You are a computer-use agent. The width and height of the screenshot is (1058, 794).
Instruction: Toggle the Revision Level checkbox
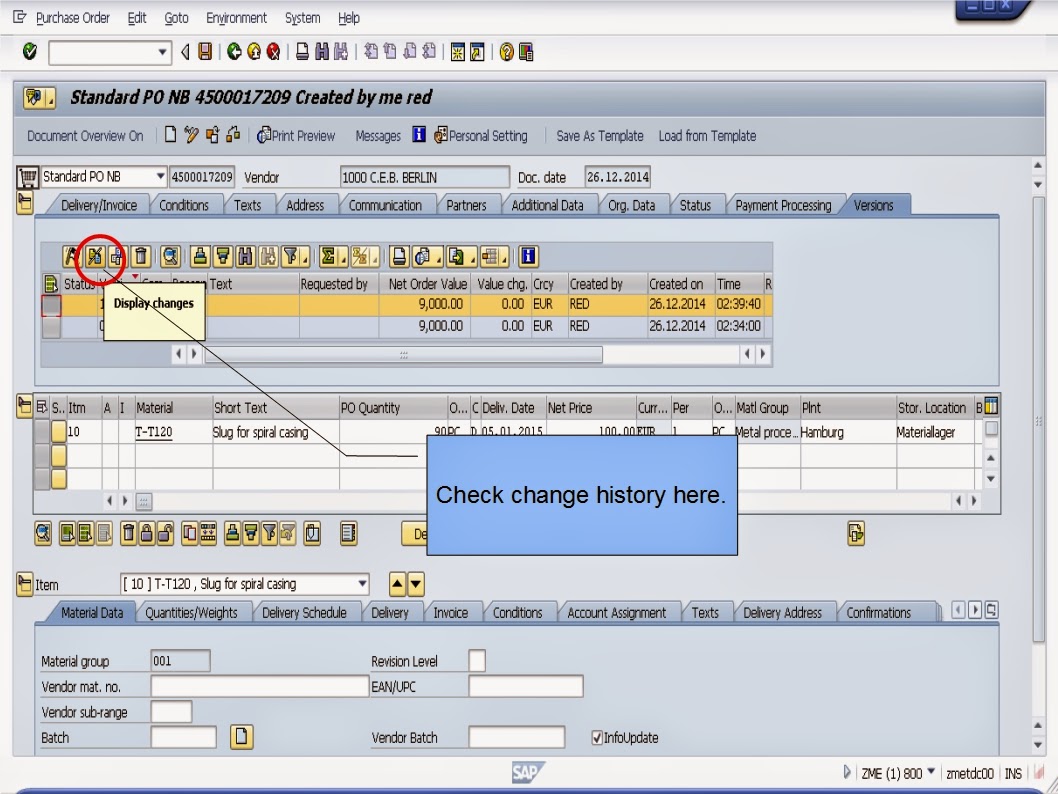477,660
